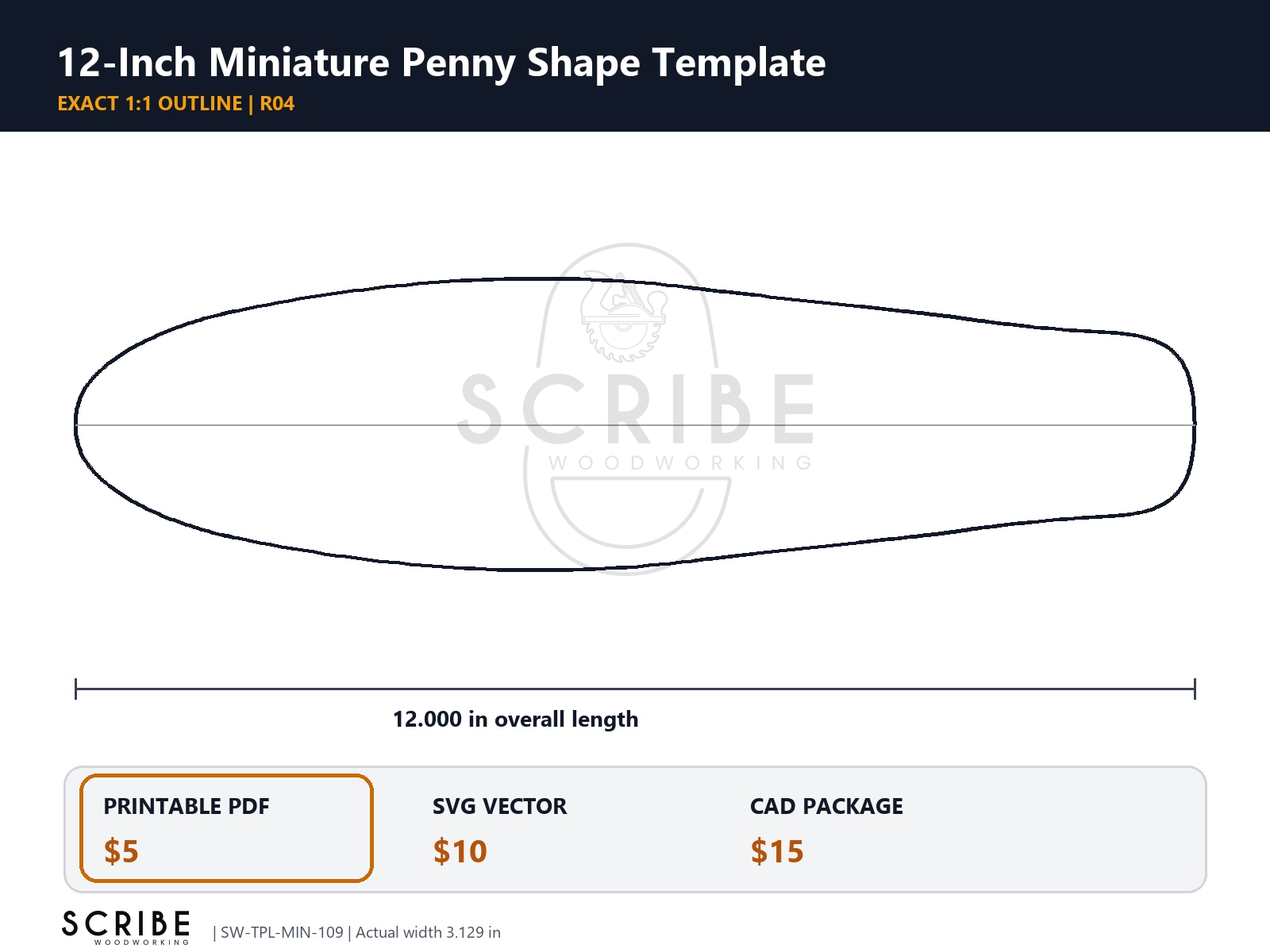Click the Scribe Woodworking footer logo
The height and width of the screenshot is (952, 1270).
125,927
